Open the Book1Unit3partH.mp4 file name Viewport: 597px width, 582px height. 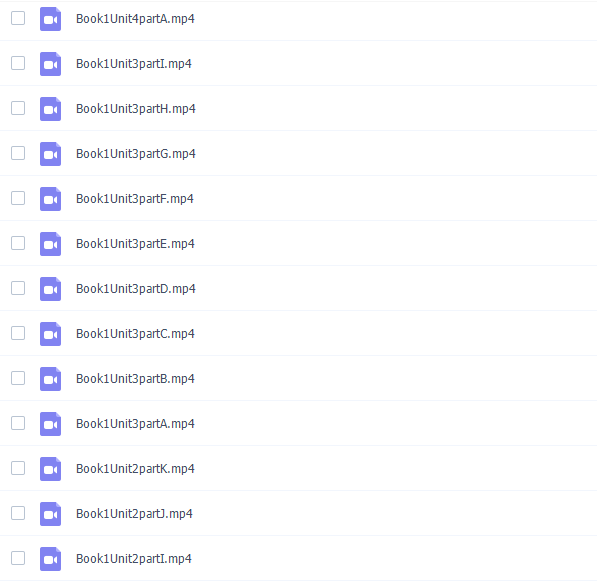(x=136, y=109)
